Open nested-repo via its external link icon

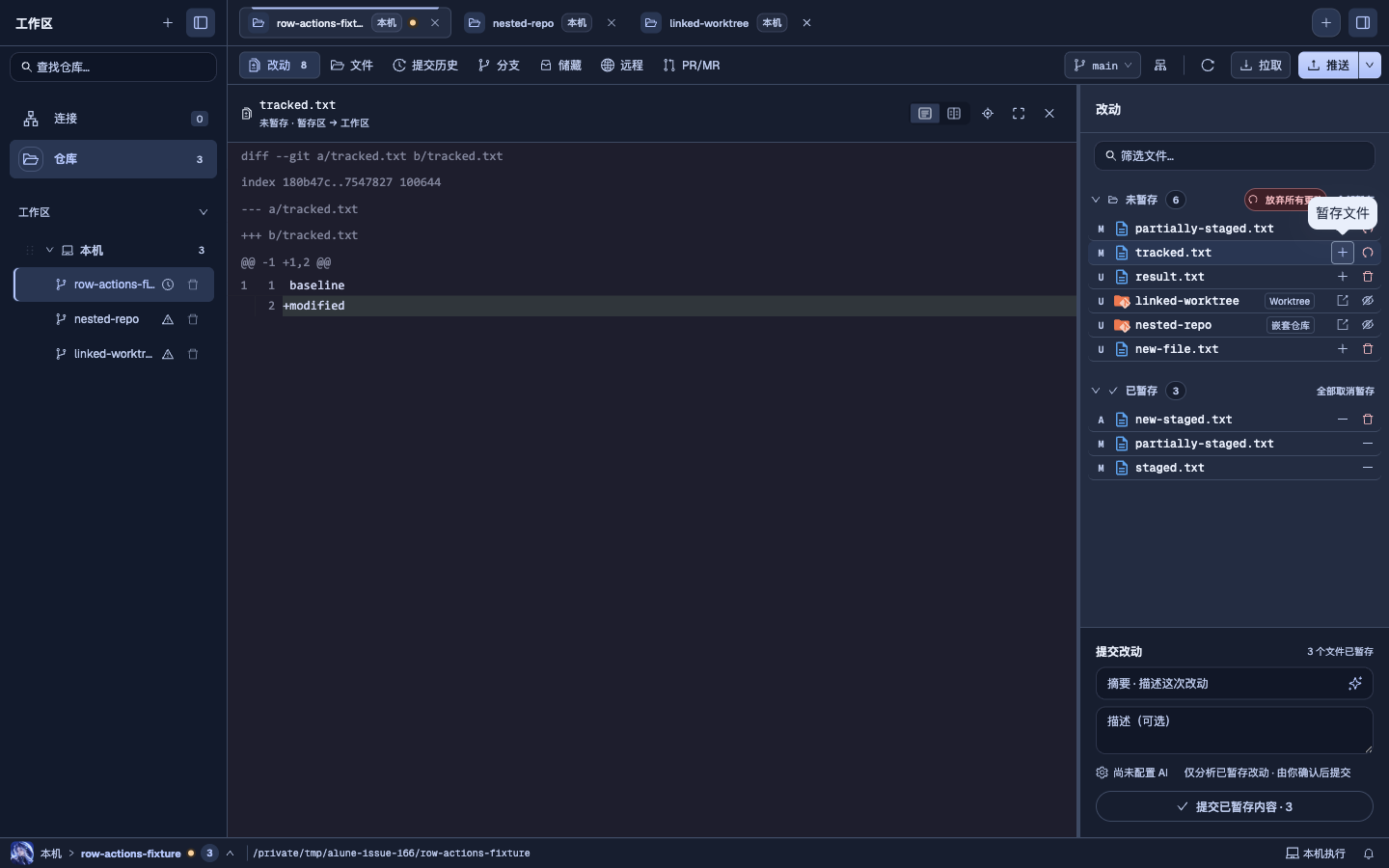[1343, 325]
